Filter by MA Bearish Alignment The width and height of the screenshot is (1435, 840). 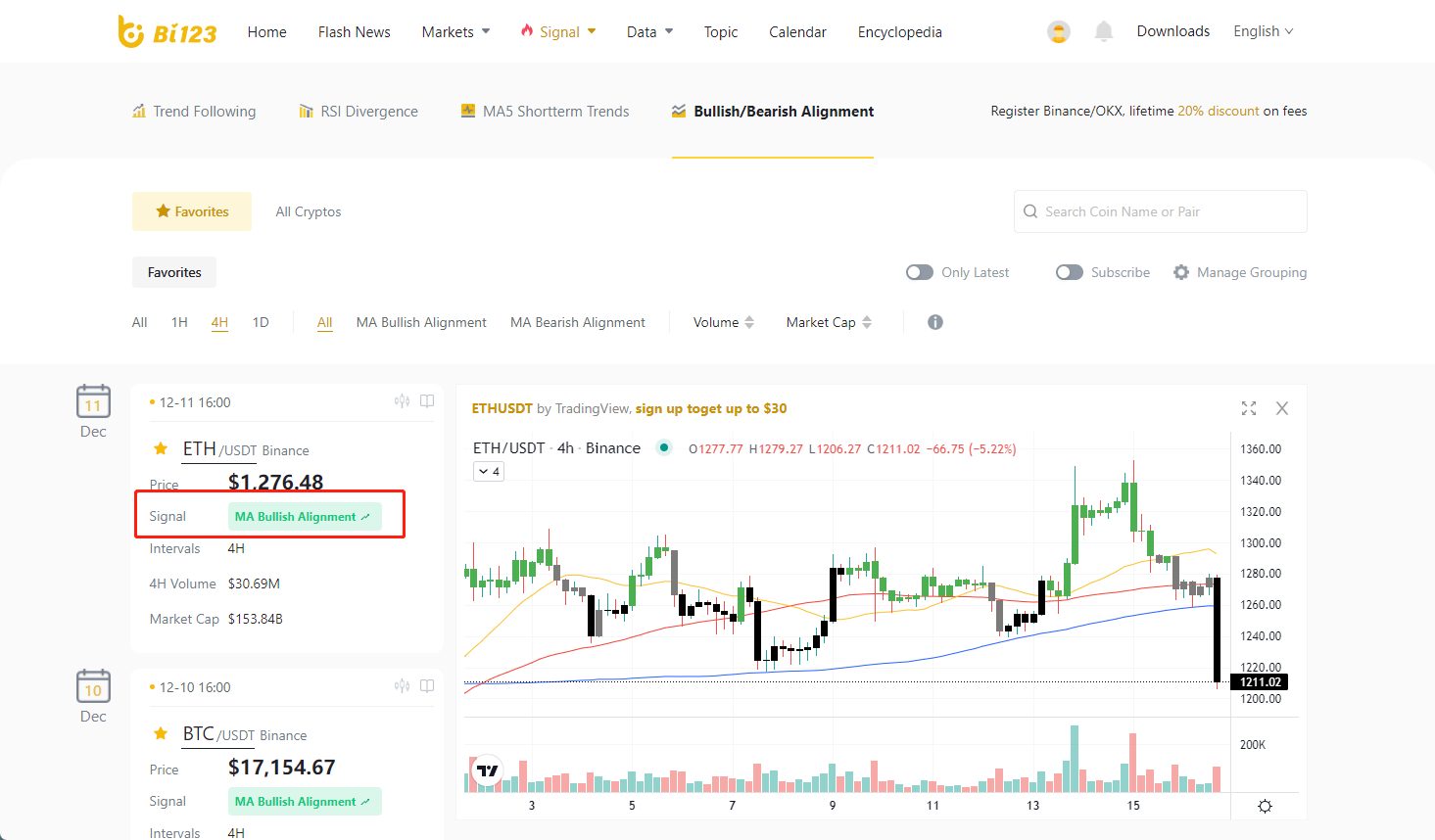(x=578, y=322)
